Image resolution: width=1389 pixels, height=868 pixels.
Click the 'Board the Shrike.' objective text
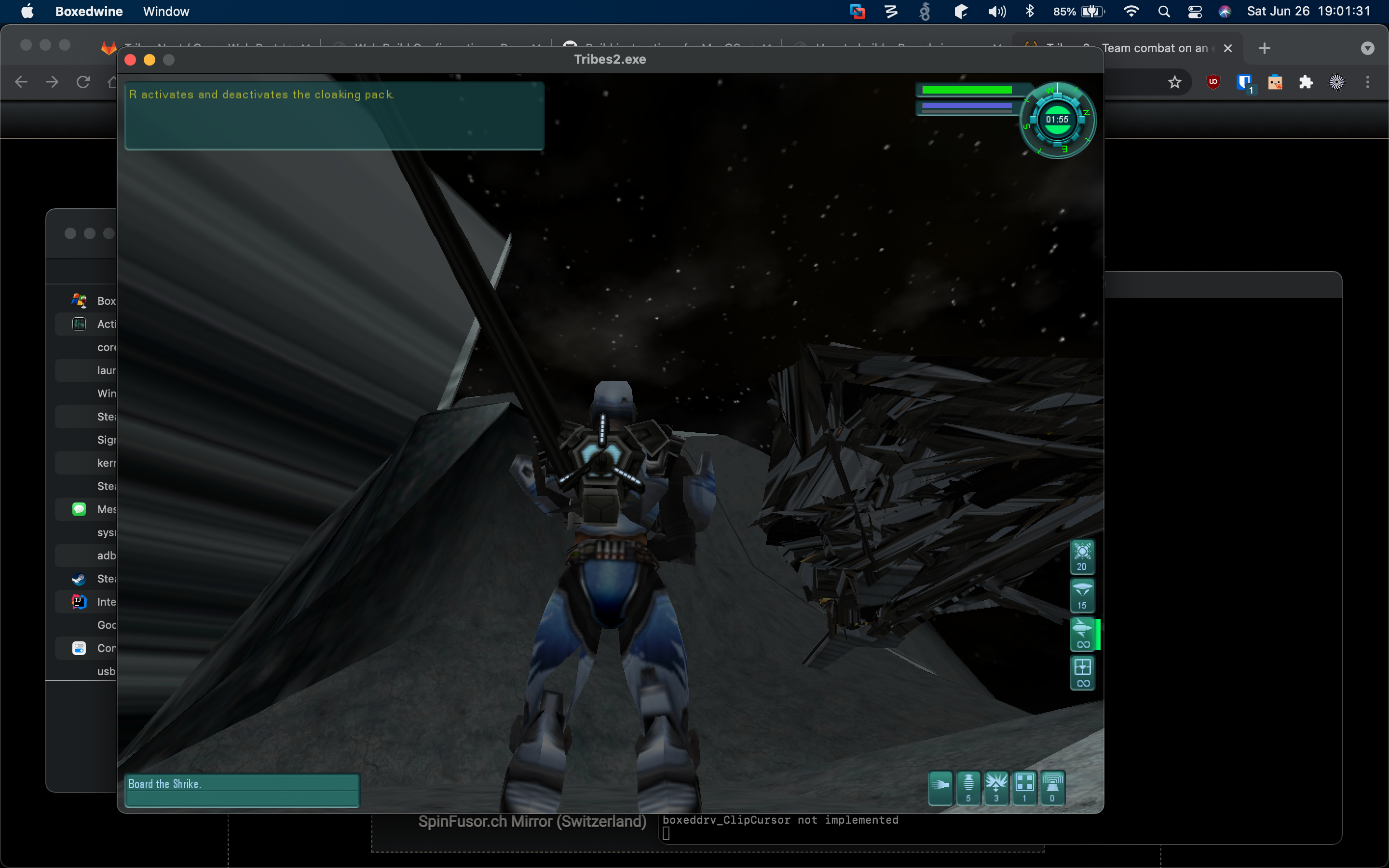point(165,784)
